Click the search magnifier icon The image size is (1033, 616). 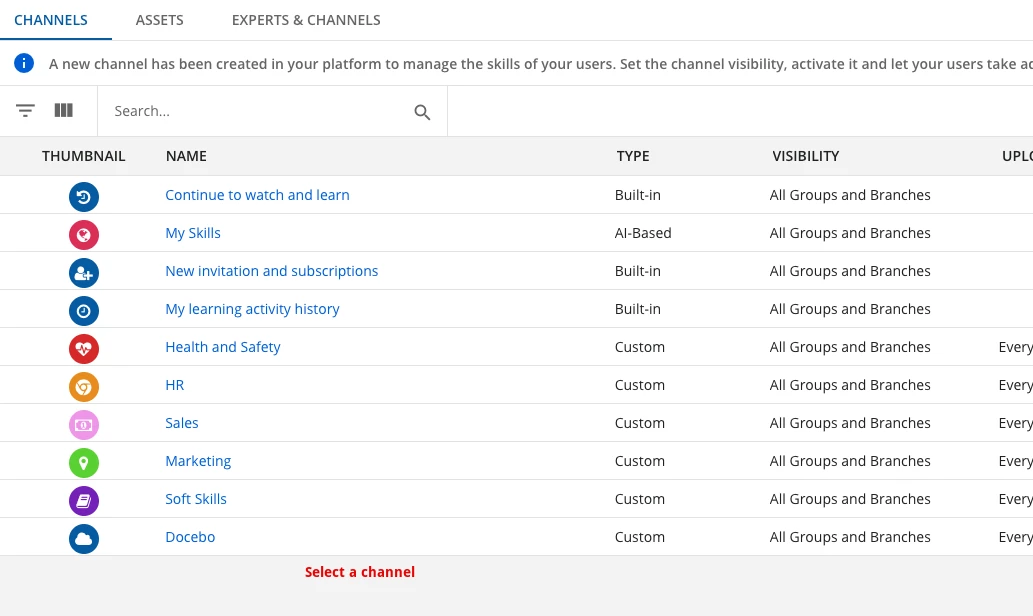(422, 112)
